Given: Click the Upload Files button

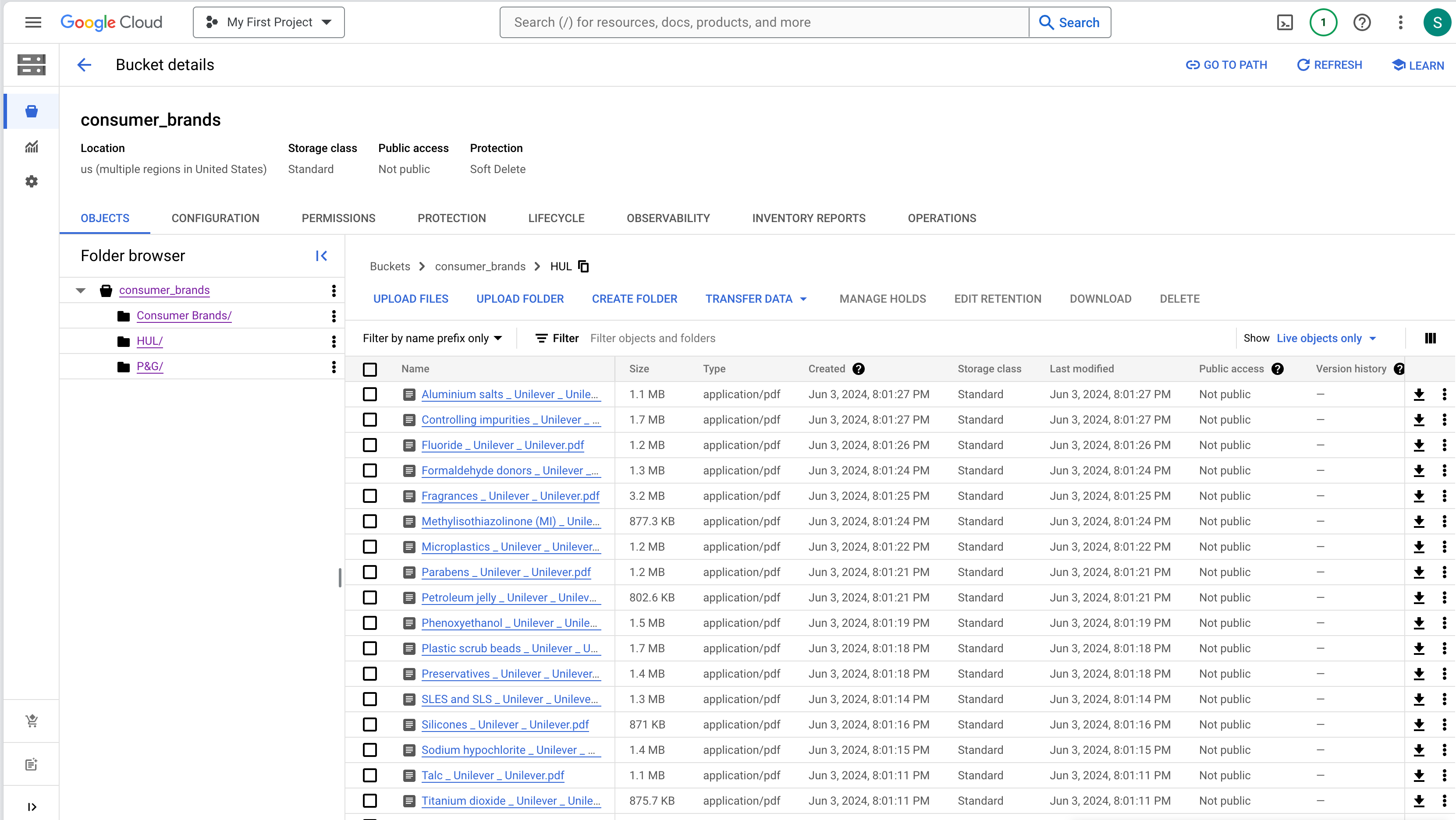Looking at the screenshot, I should coord(410,299).
